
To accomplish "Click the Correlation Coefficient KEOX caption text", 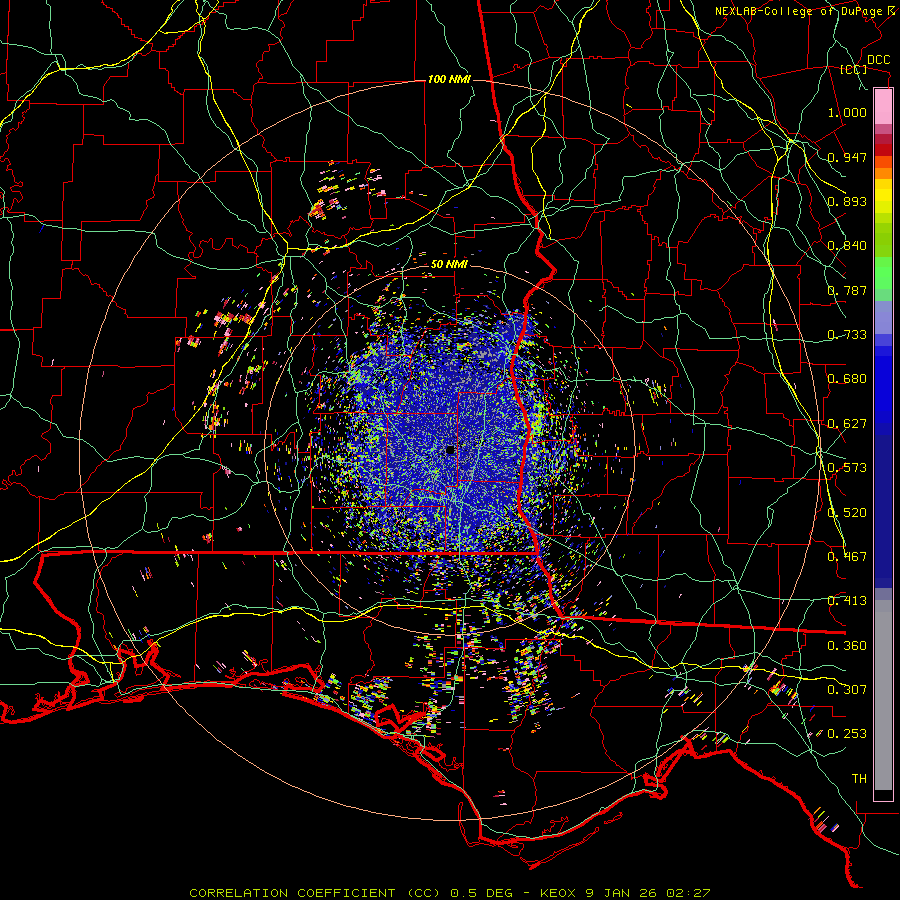I will click(x=449, y=893).
